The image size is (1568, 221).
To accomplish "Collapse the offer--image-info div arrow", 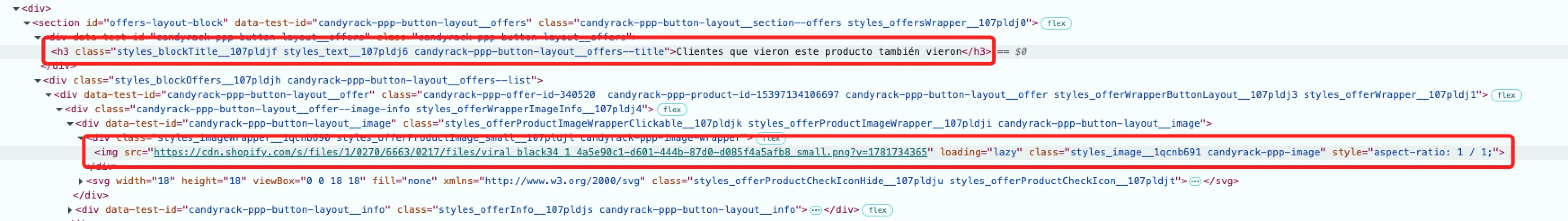I will 60,110.
